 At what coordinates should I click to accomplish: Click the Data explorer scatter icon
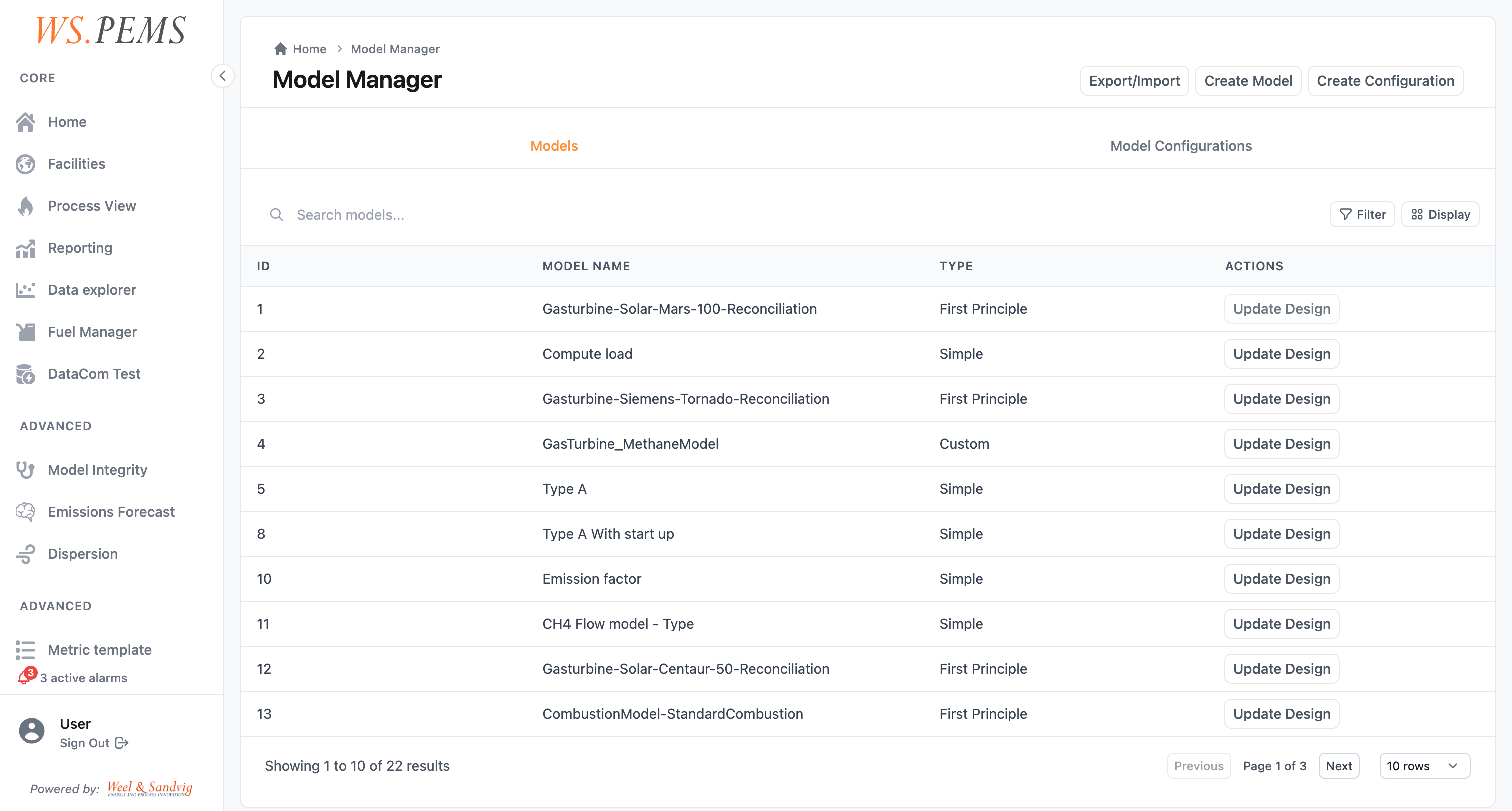(26, 290)
